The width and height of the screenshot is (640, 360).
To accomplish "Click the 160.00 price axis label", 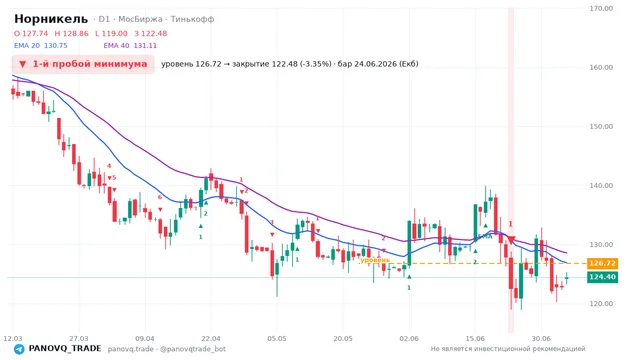I will (x=601, y=67).
